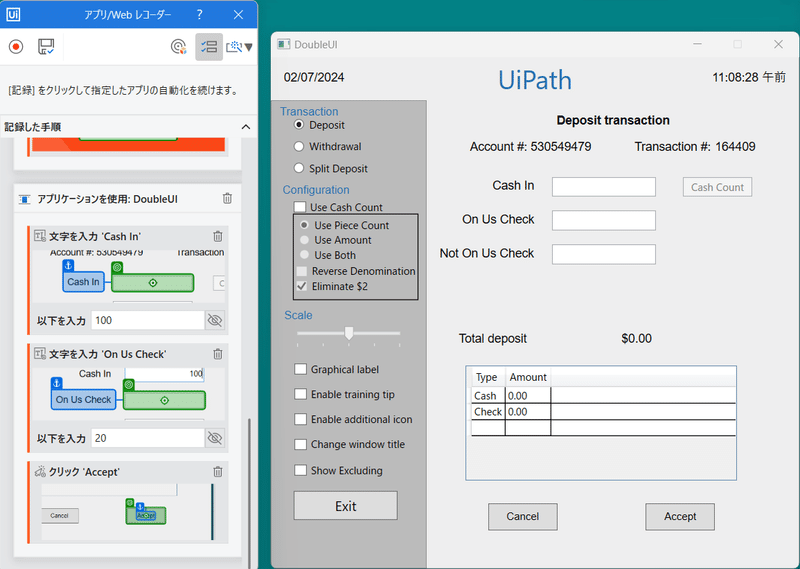Open the recorder help question mark

pos(199,14)
